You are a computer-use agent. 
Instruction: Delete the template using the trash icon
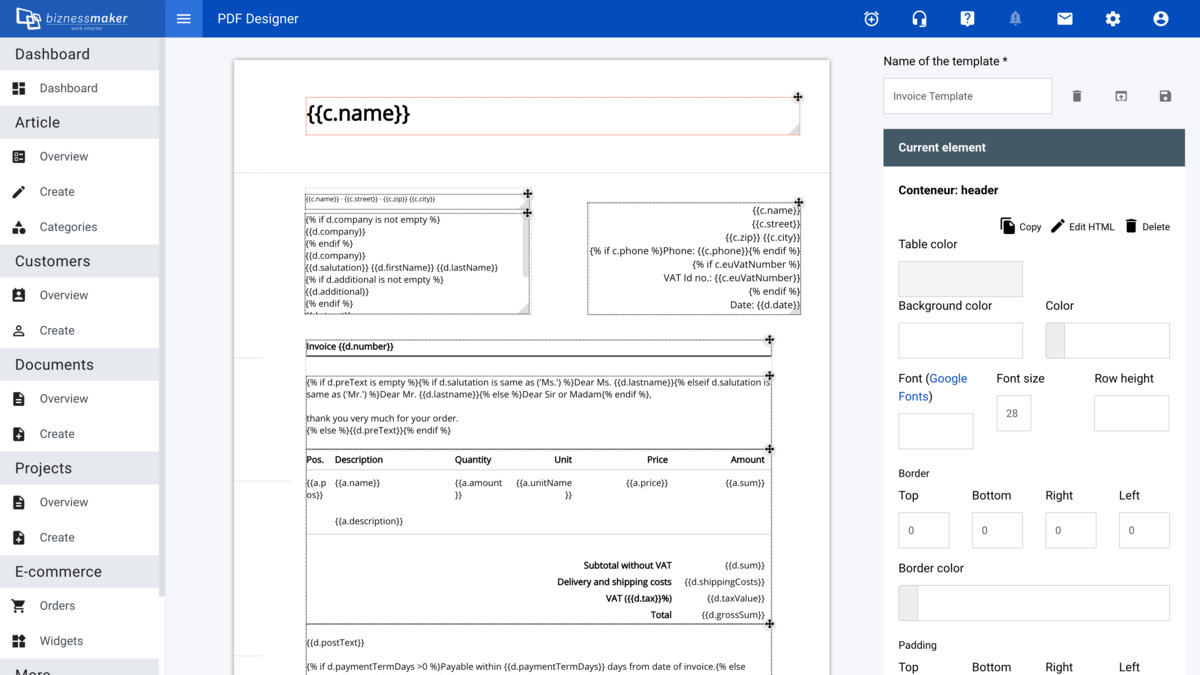pos(1077,96)
